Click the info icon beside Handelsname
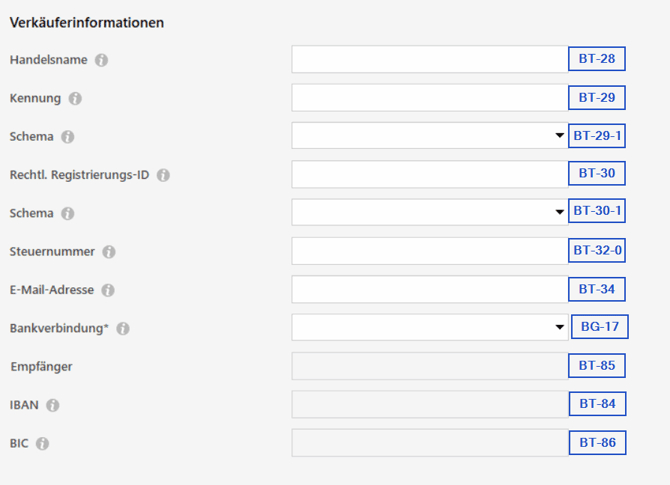 tap(101, 60)
